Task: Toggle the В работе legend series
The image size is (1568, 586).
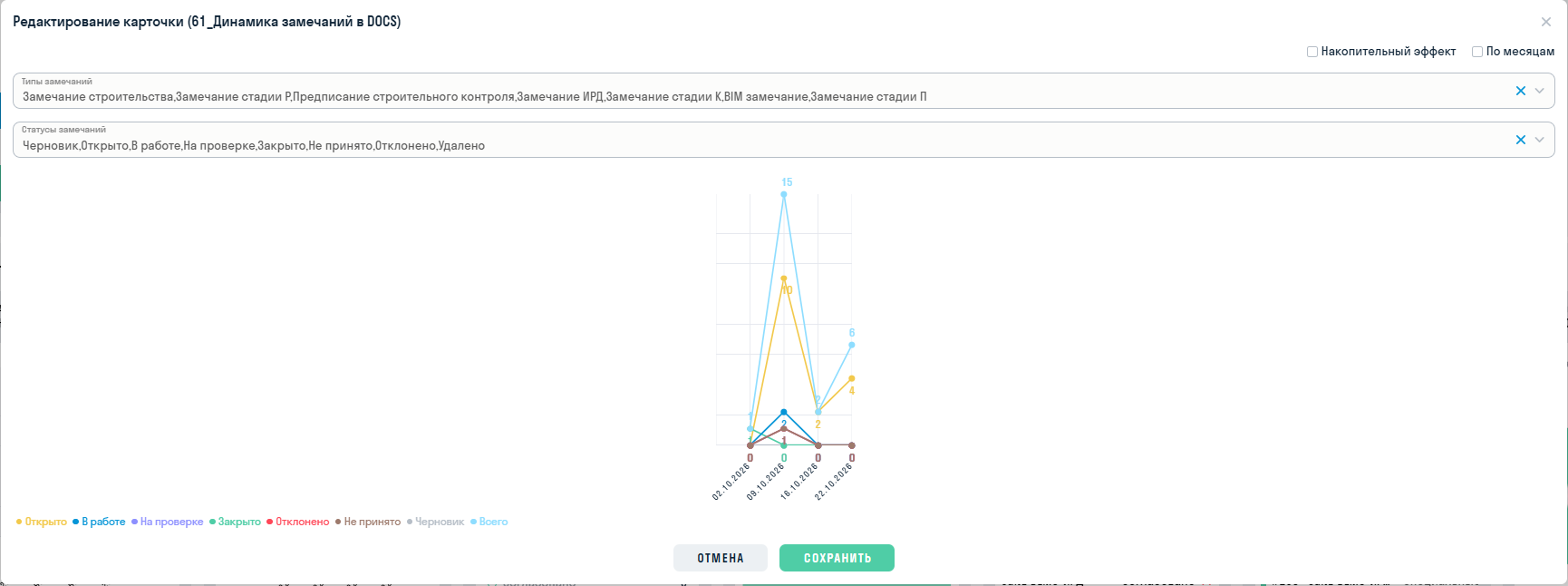Action: click(x=100, y=522)
